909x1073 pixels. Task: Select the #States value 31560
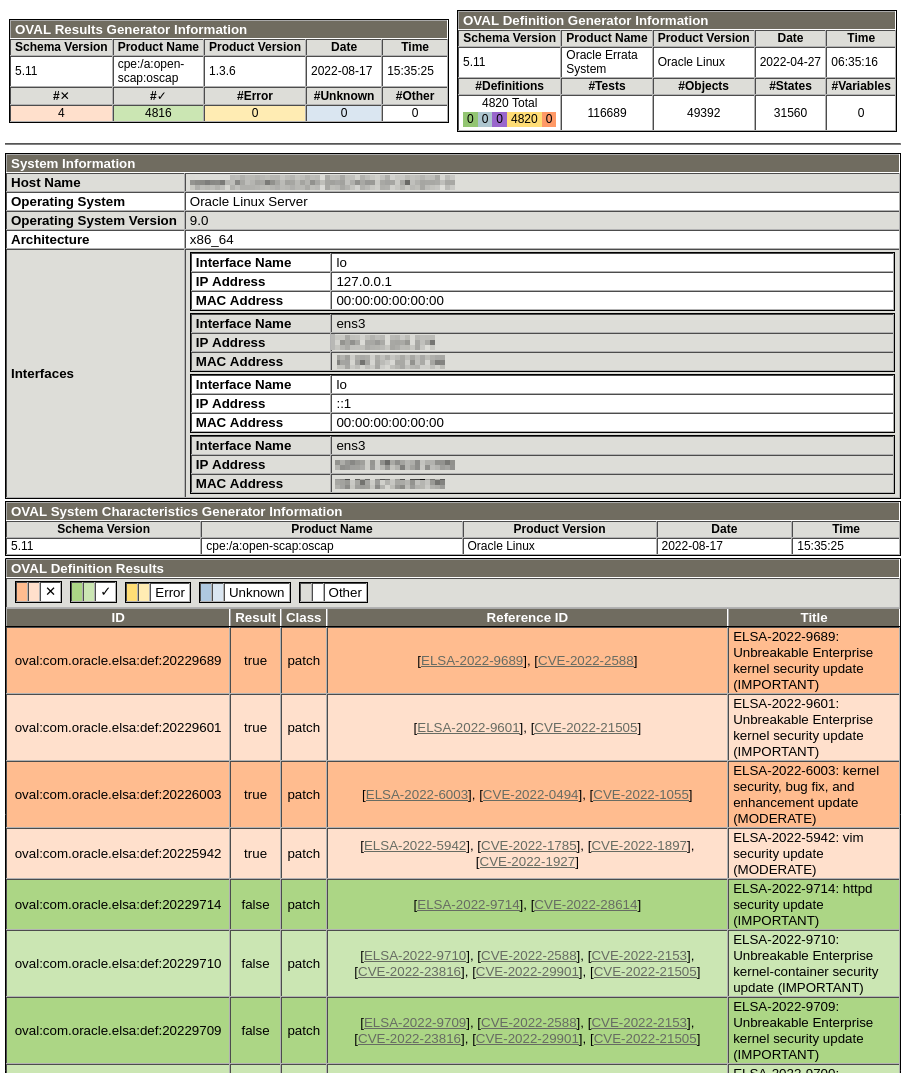point(790,113)
